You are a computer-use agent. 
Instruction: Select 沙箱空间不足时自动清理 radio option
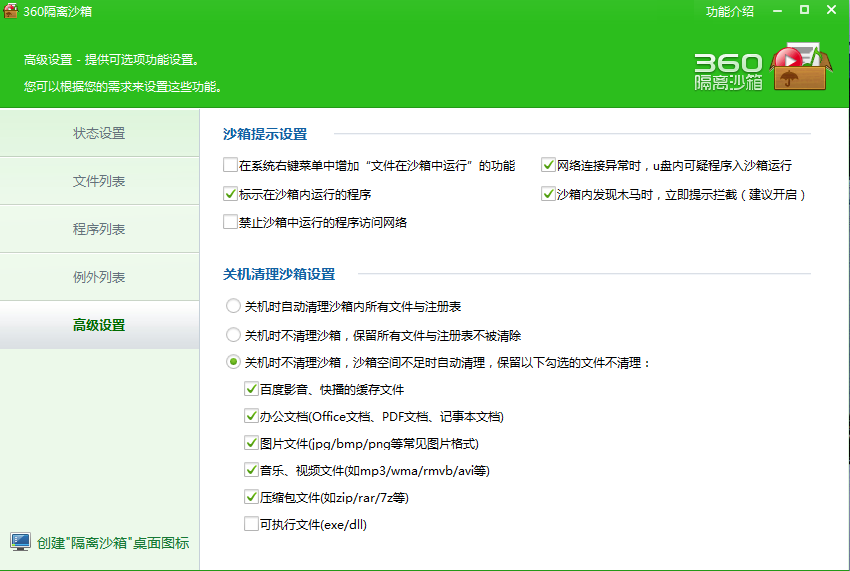[x=233, y=362]
